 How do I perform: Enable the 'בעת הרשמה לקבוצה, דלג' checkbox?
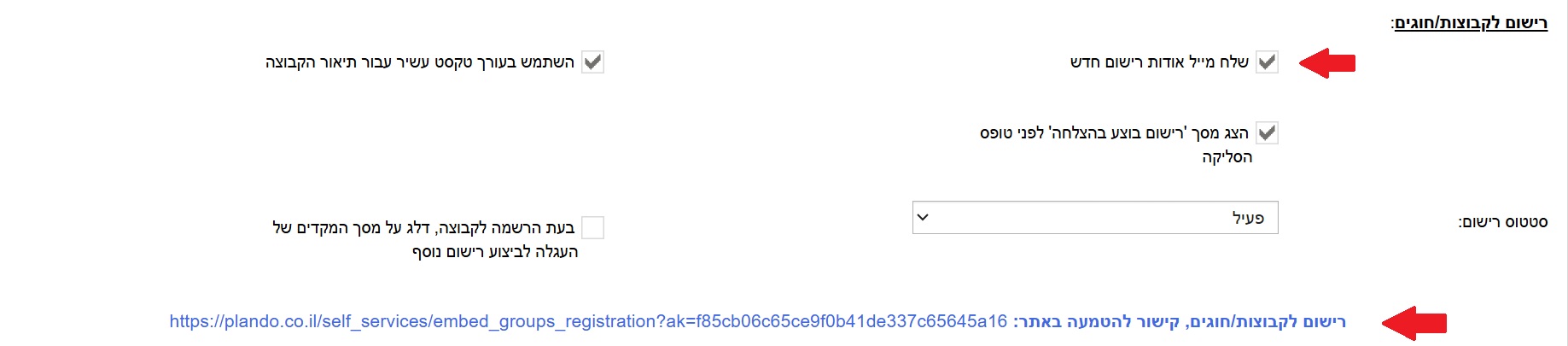coord(592,227)
